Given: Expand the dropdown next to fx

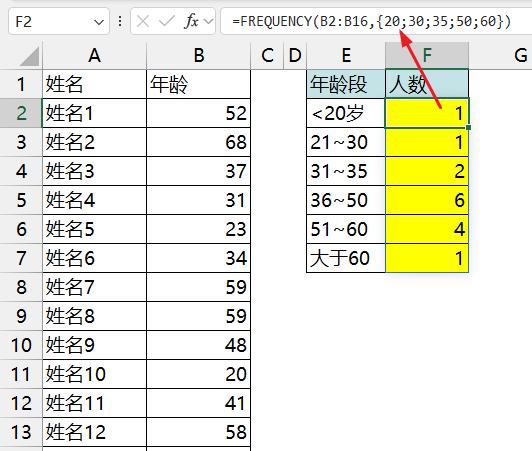Looking at the screenshot, I should [x=209, y=22].
